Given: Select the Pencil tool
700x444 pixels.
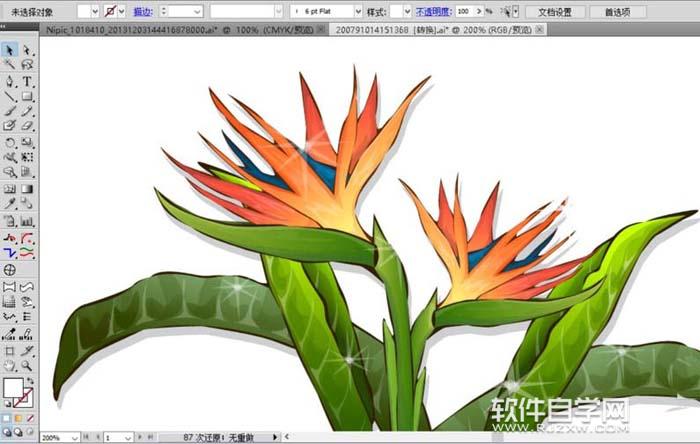Looking at the screenshot, I should click(27, 111).
